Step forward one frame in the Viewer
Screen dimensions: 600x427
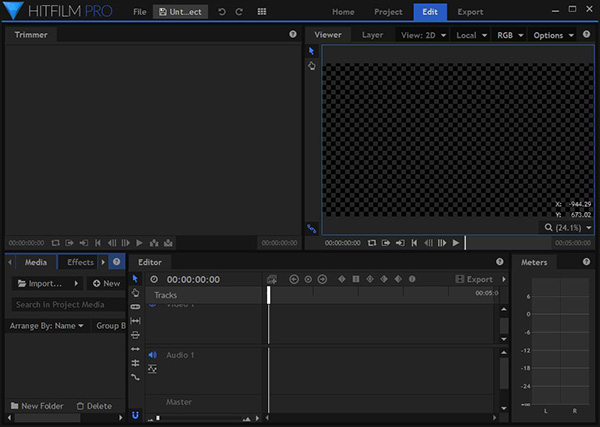tap(442, 243)
